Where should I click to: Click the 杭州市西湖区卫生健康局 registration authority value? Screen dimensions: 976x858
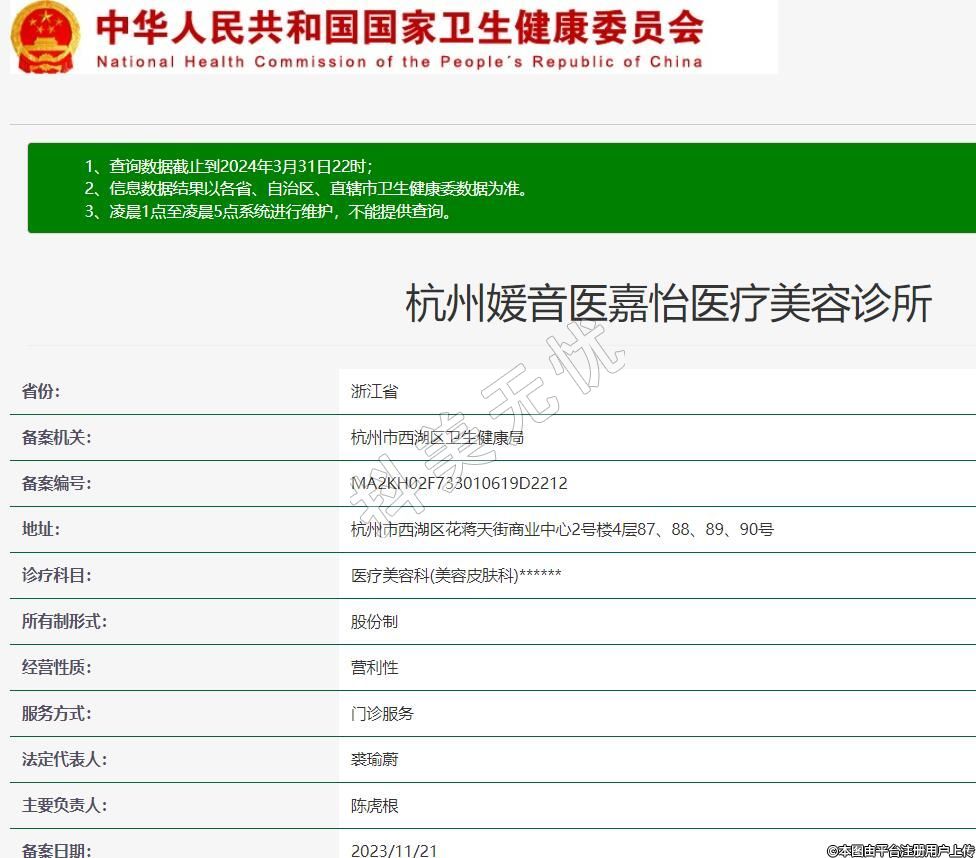pyautogui.click(x=437, y=437)
